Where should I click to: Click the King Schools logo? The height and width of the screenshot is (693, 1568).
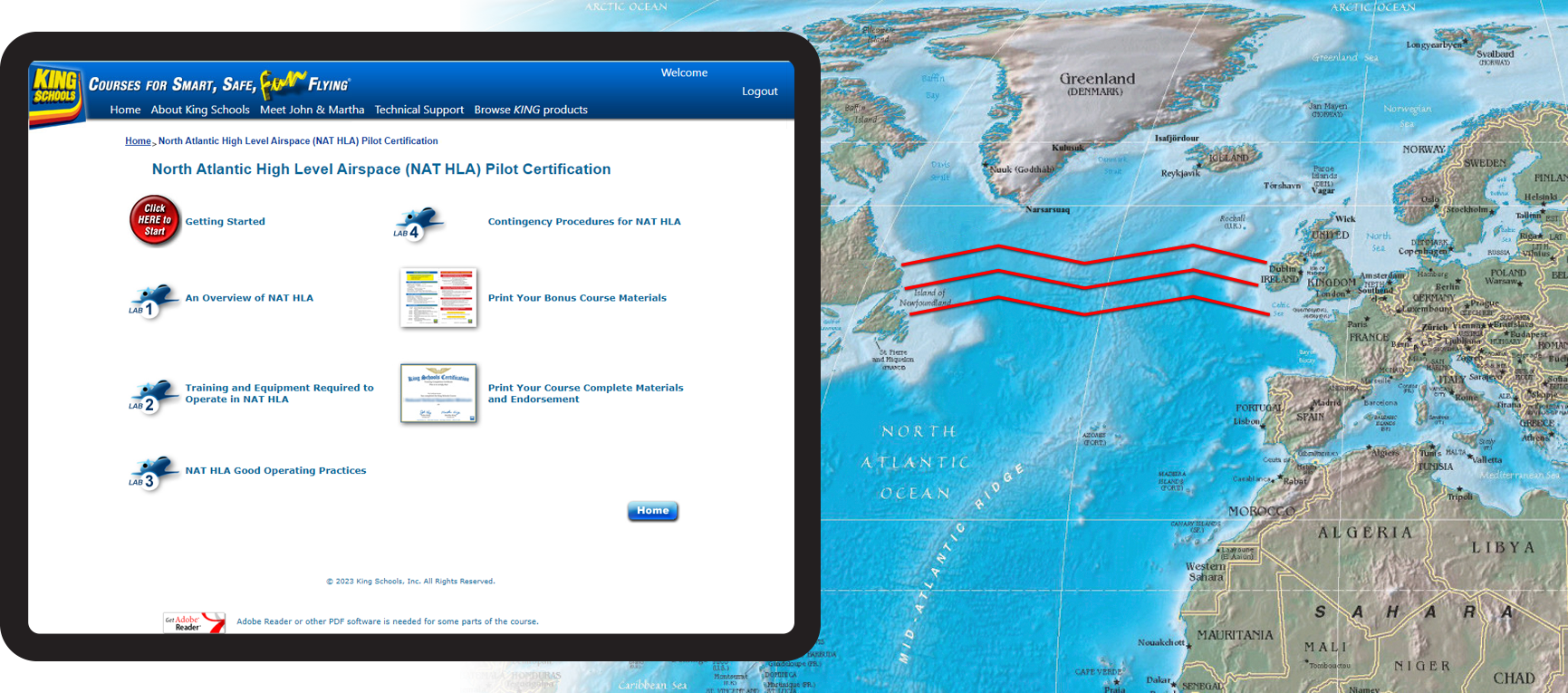pos(55,93)
